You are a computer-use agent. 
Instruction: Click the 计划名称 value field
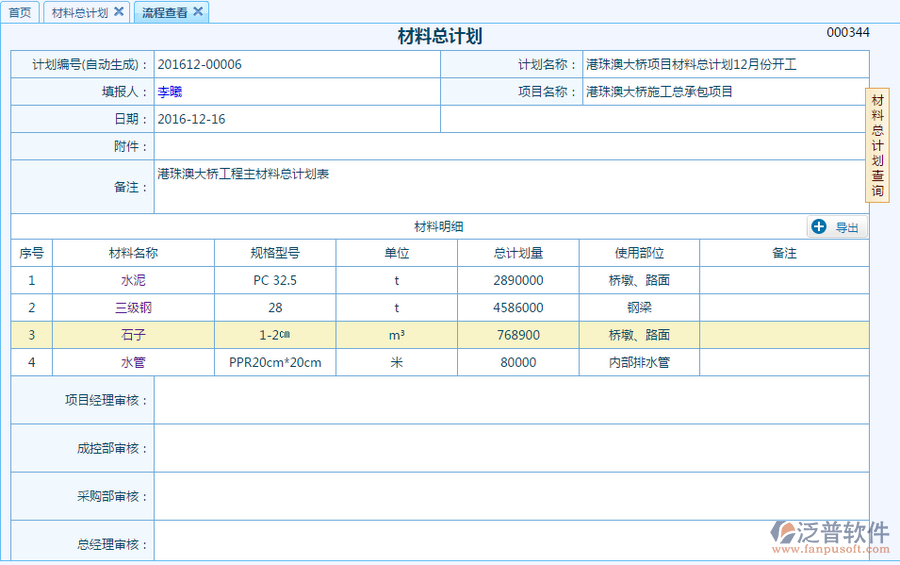(x=726, y=64)
